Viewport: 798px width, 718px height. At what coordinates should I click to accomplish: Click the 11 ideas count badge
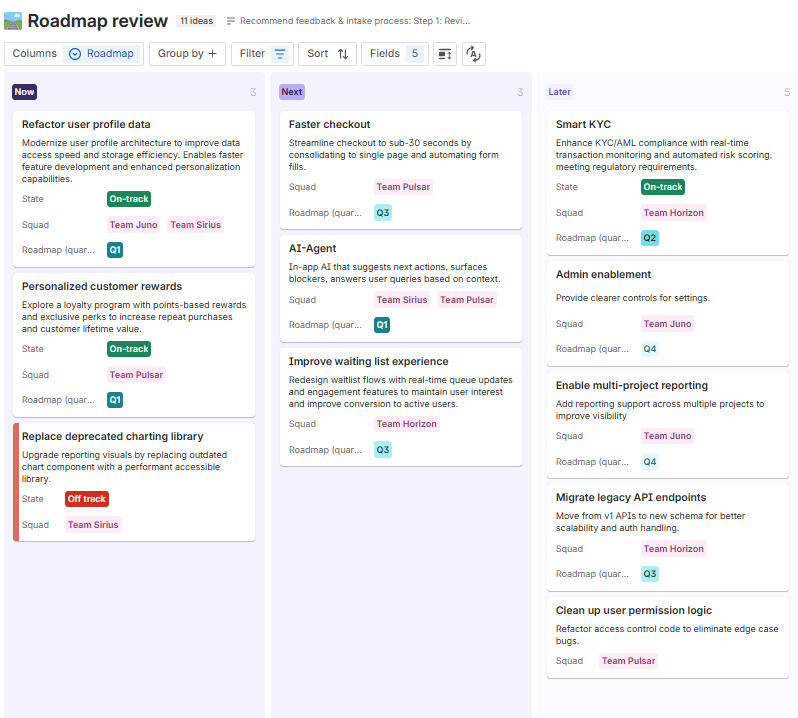pyautogui.click(x=196, y=21)
